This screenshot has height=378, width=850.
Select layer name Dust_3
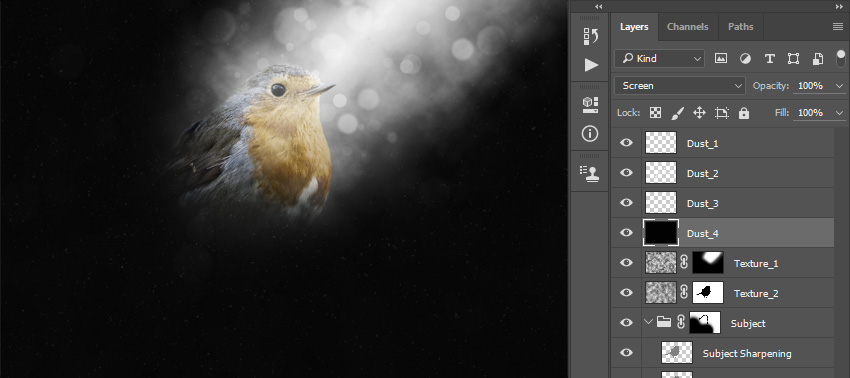tap(703, 203)
